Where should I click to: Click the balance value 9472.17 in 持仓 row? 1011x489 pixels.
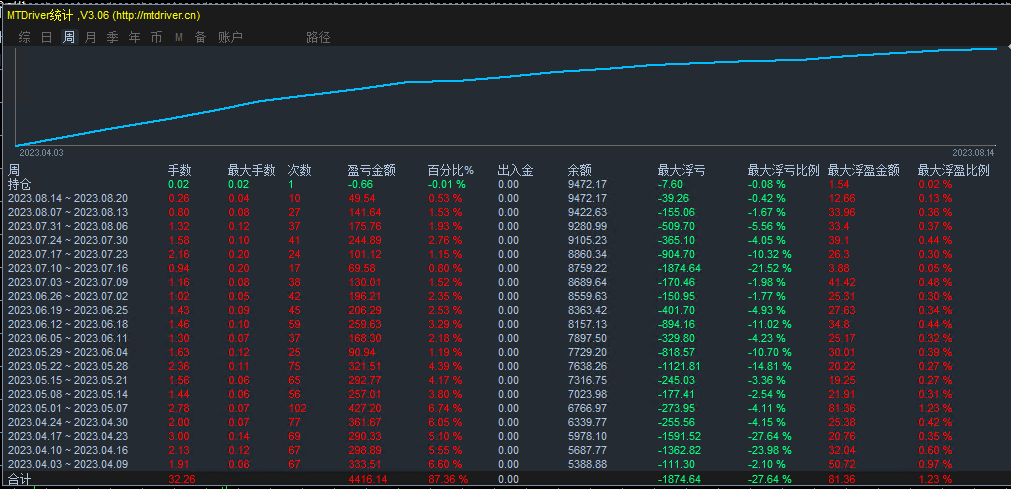[x=587, y=184]
